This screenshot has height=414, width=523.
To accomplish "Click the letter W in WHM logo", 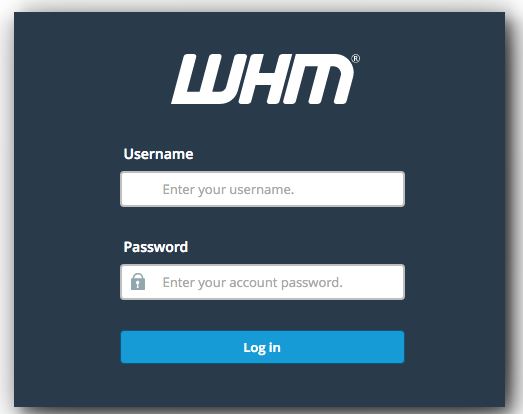I will 209,79.
